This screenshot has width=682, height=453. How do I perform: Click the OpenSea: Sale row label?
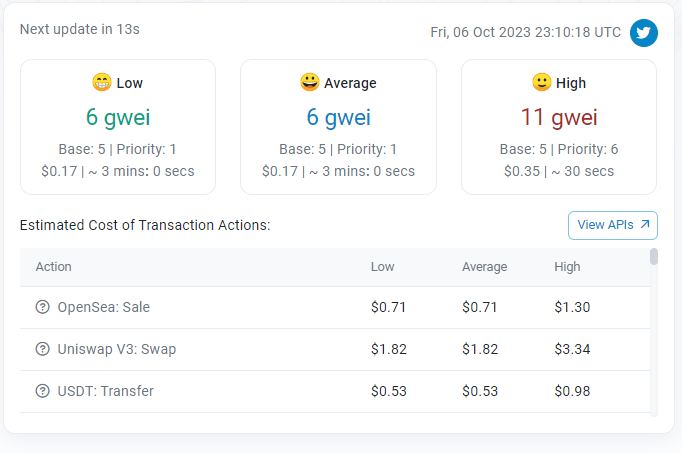click(x=104, y=307)
